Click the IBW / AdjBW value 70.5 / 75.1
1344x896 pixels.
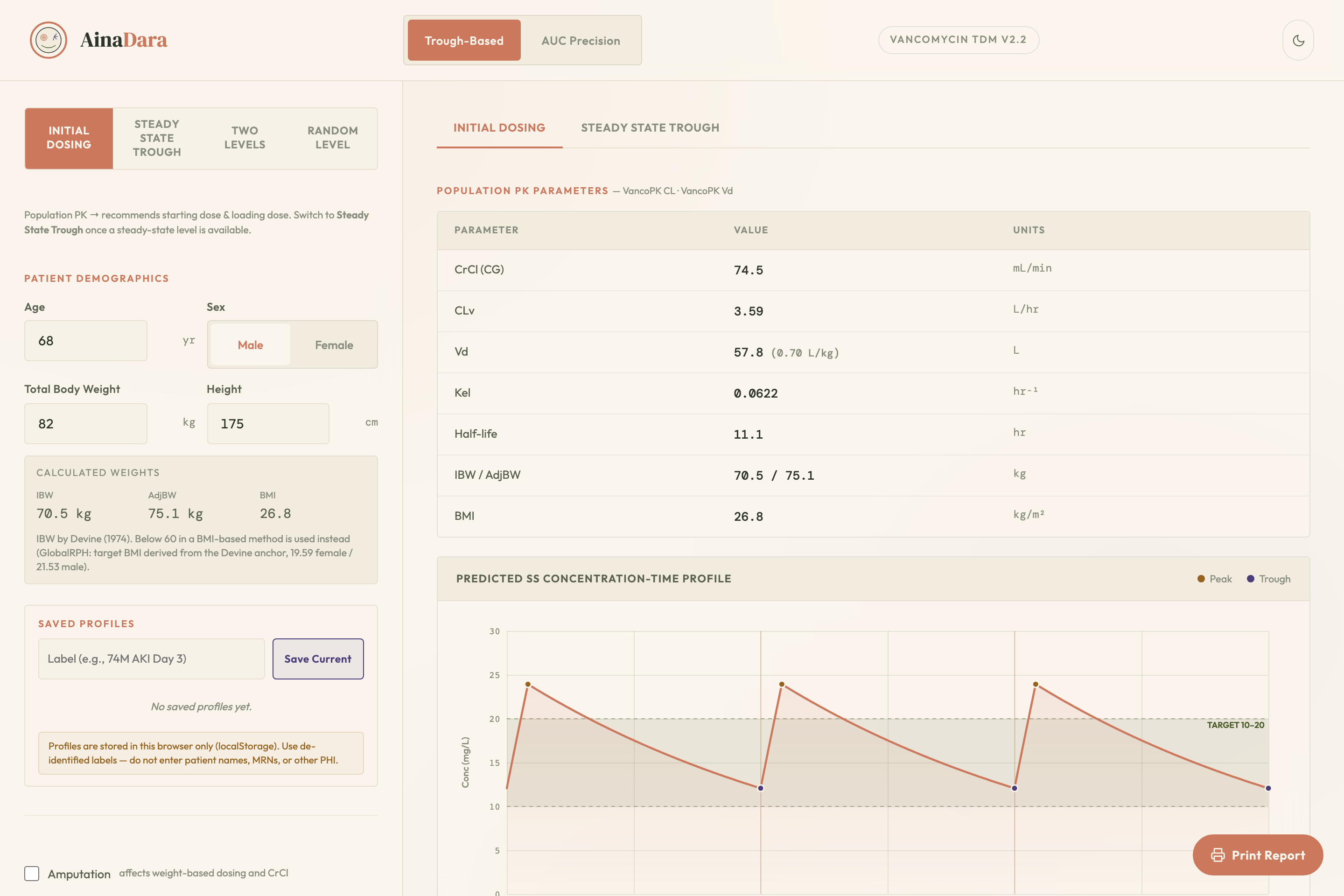coord(774,476)
